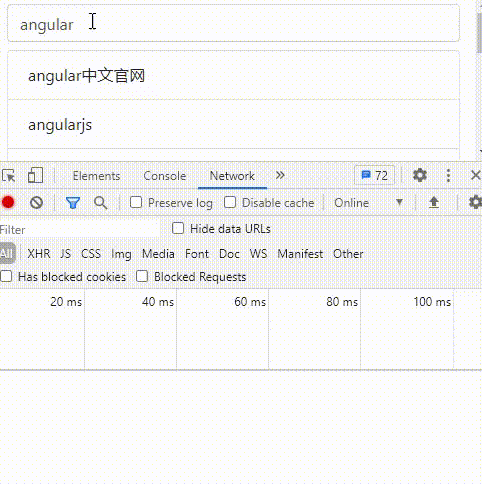Open network search magnifier
This screenshot has height=484, width=482.
tap(100, 203)
